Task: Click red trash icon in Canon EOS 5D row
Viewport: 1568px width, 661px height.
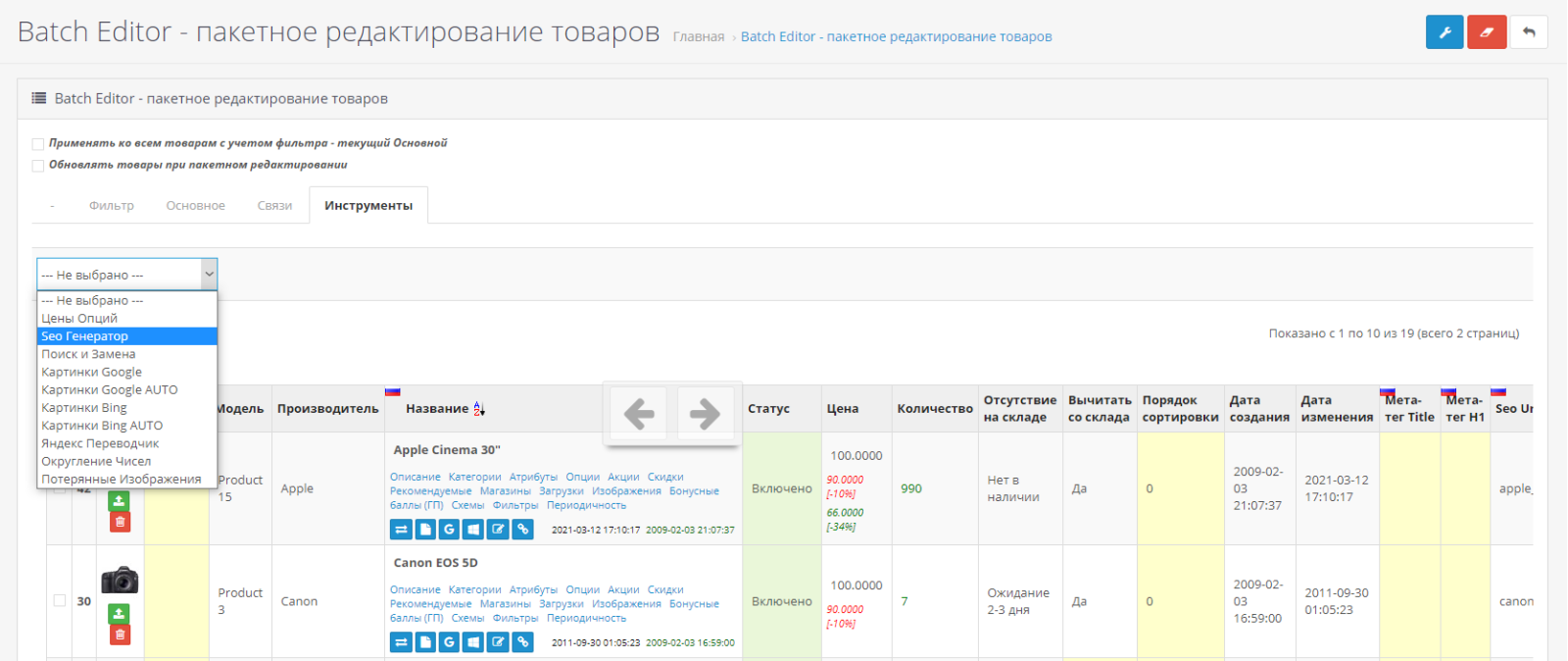Action: click(120, 635)
